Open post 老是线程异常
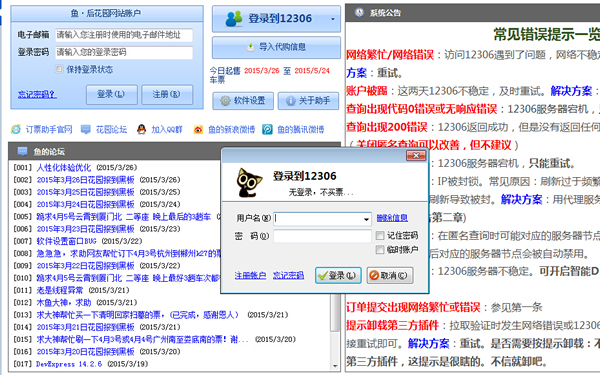600x375 pixels. click(x=59, y=290)
